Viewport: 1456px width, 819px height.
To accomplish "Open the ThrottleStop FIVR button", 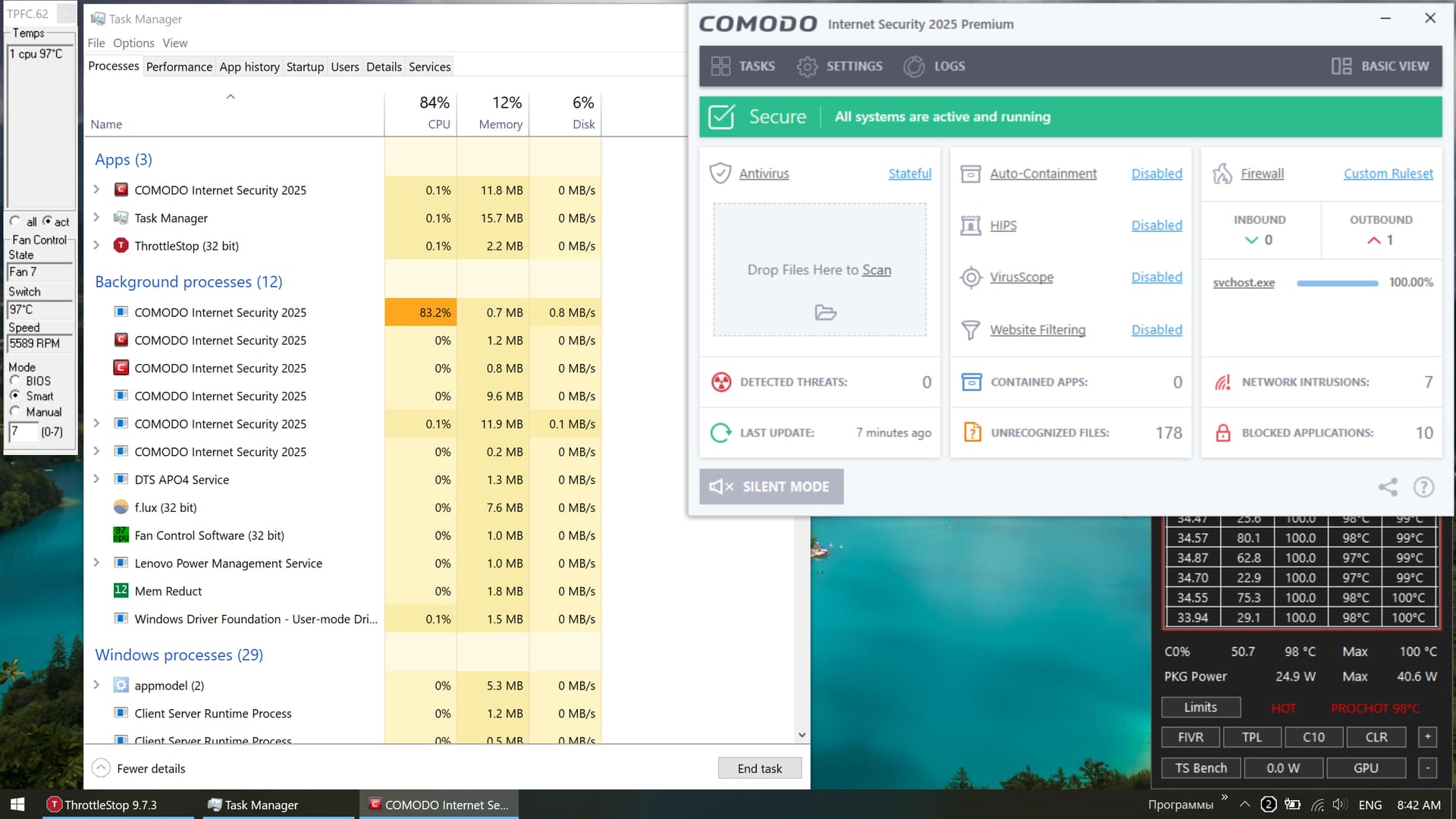I will (1191, 737).
